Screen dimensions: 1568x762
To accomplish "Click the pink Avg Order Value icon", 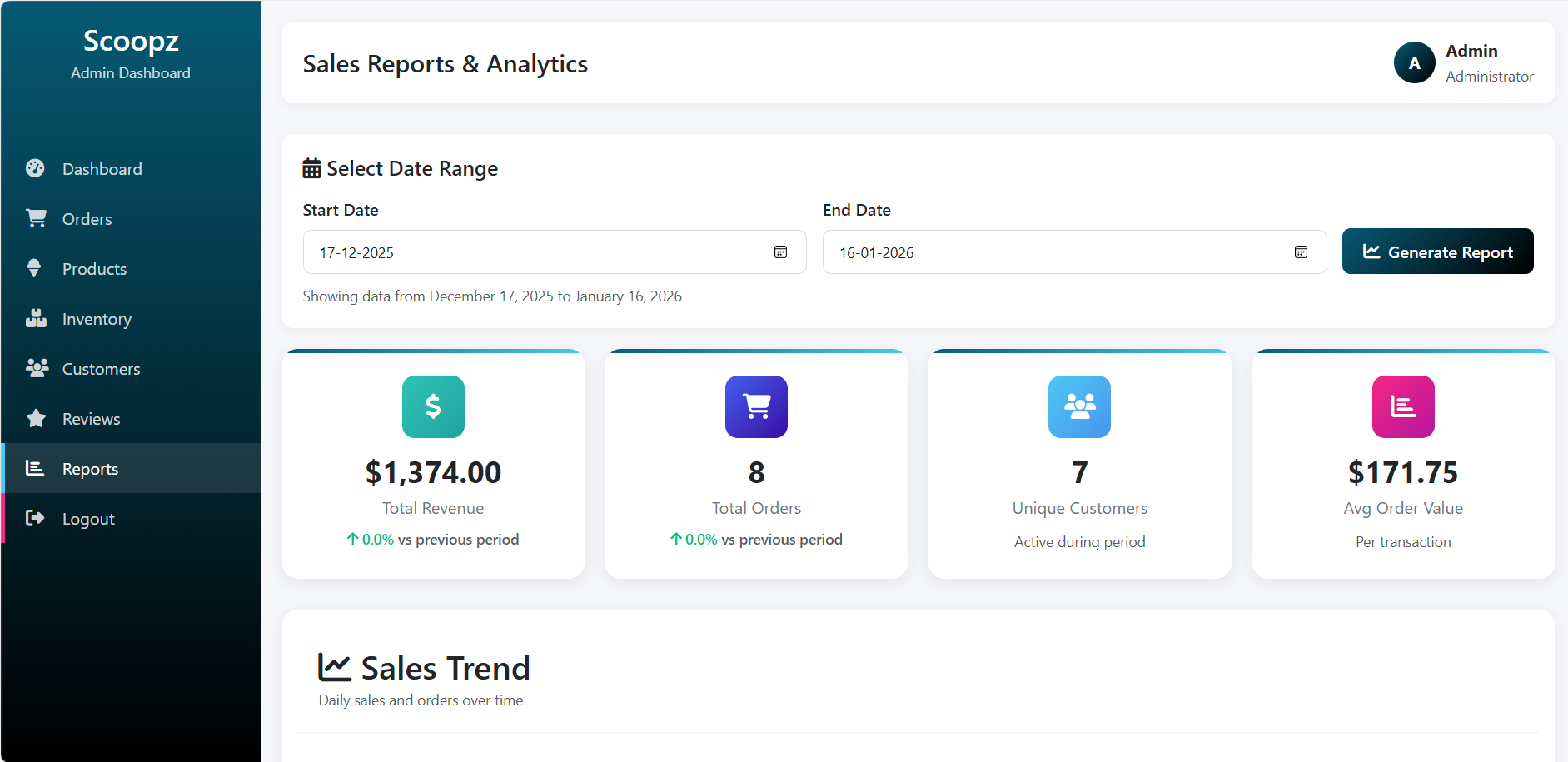I will click(x=1402, y=406).
